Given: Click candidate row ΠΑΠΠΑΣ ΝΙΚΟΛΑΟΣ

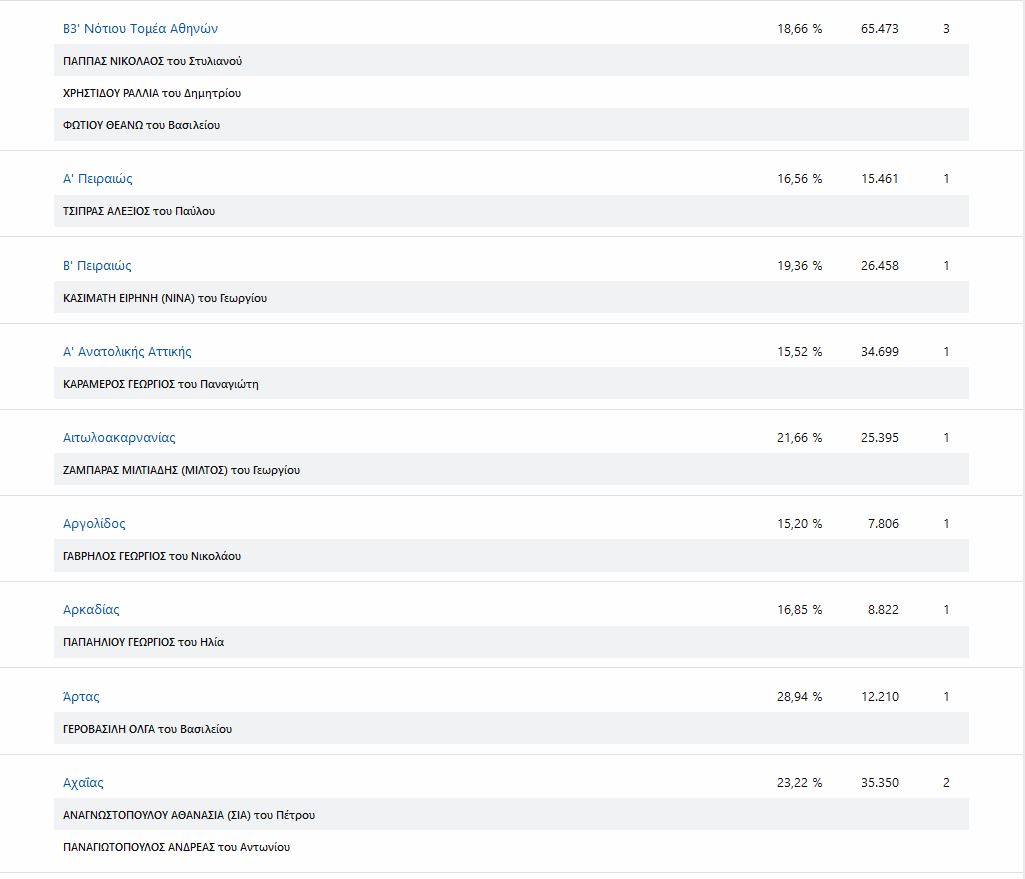Looking at the screenshot, I should 152,61.
